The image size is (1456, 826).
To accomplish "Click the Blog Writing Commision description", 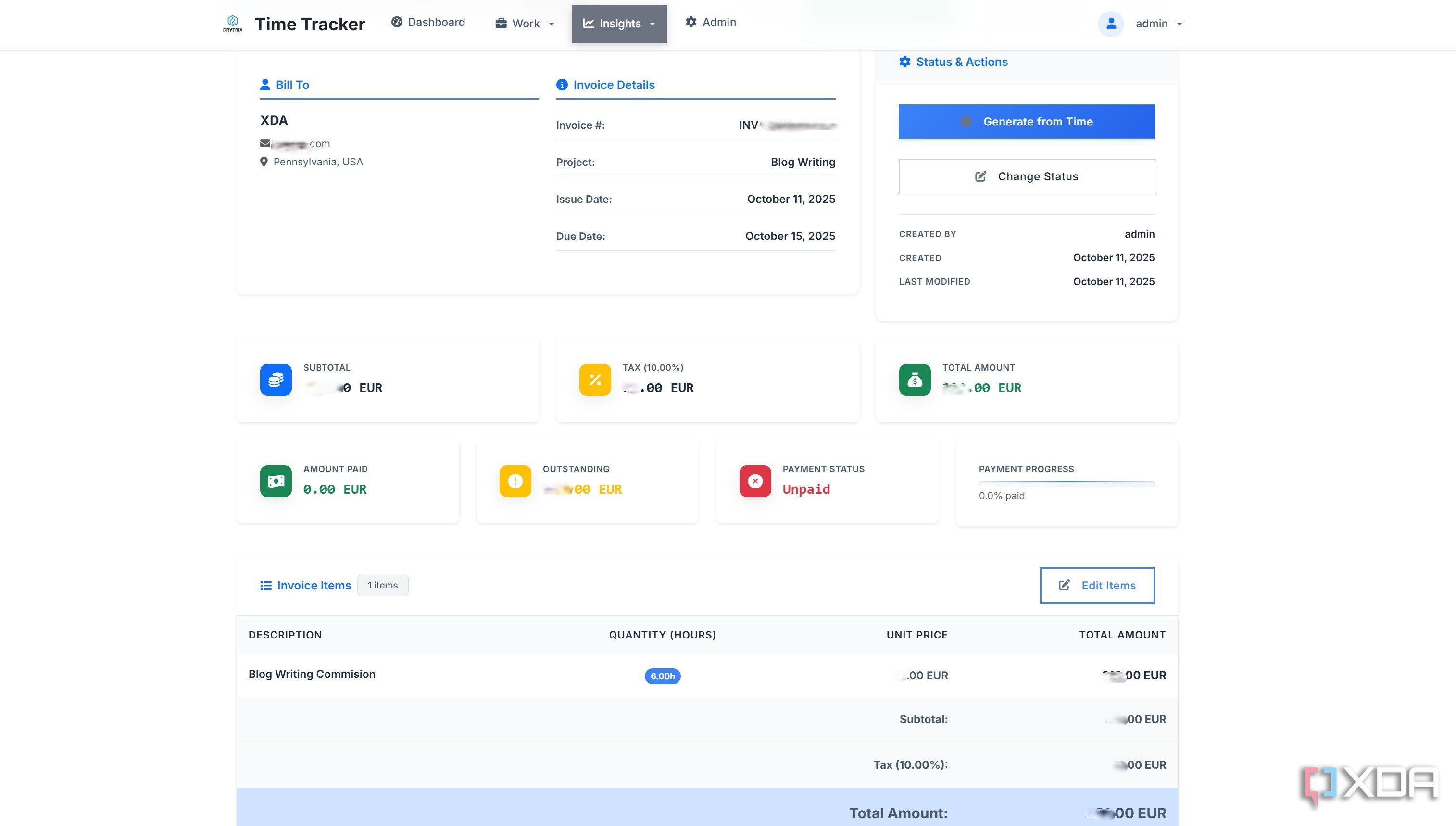I will (312, 674).
